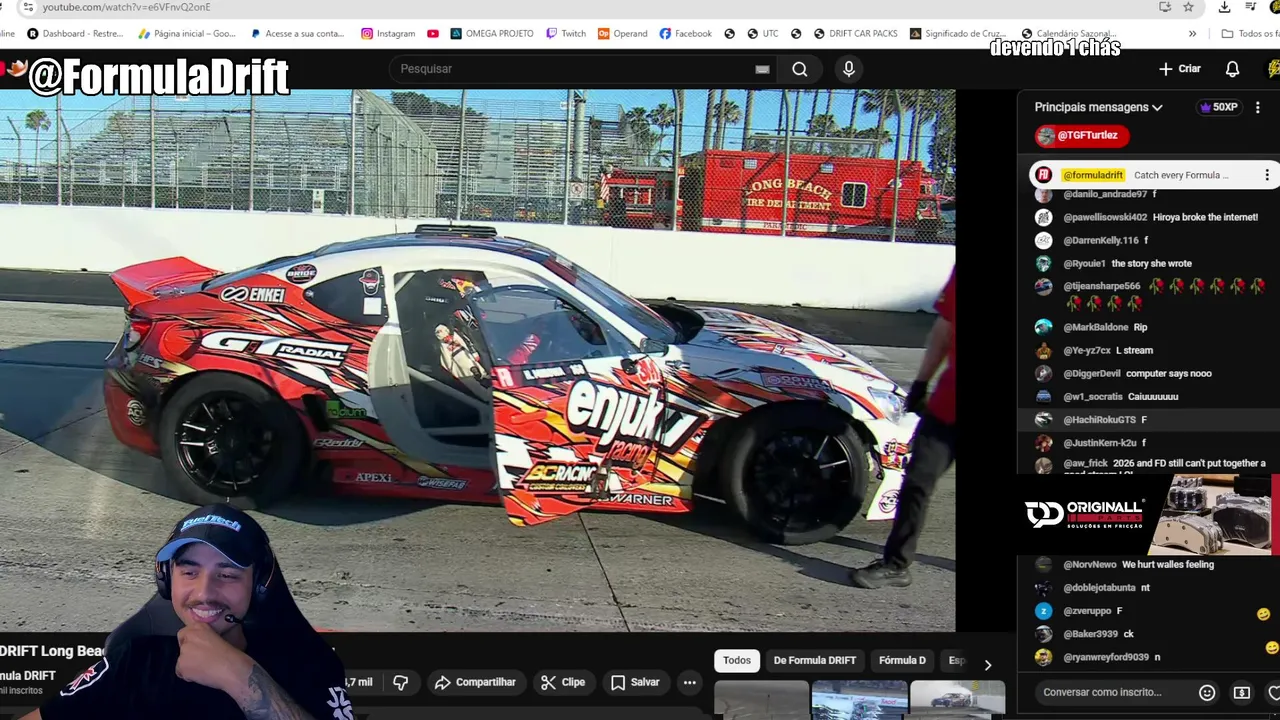1280x720 pixels.
Task: Select the De Formula DRIFT chip
Action: (815, 660)
